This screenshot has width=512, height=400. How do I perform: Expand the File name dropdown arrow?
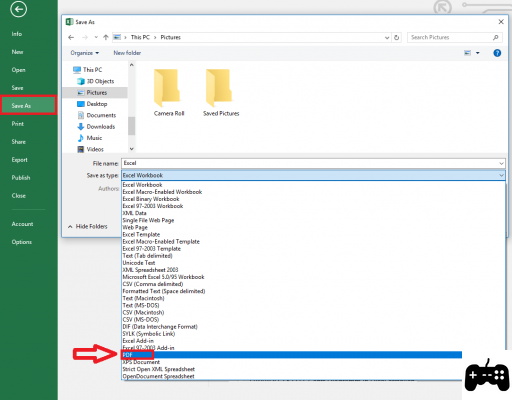(x=501, y=163)
